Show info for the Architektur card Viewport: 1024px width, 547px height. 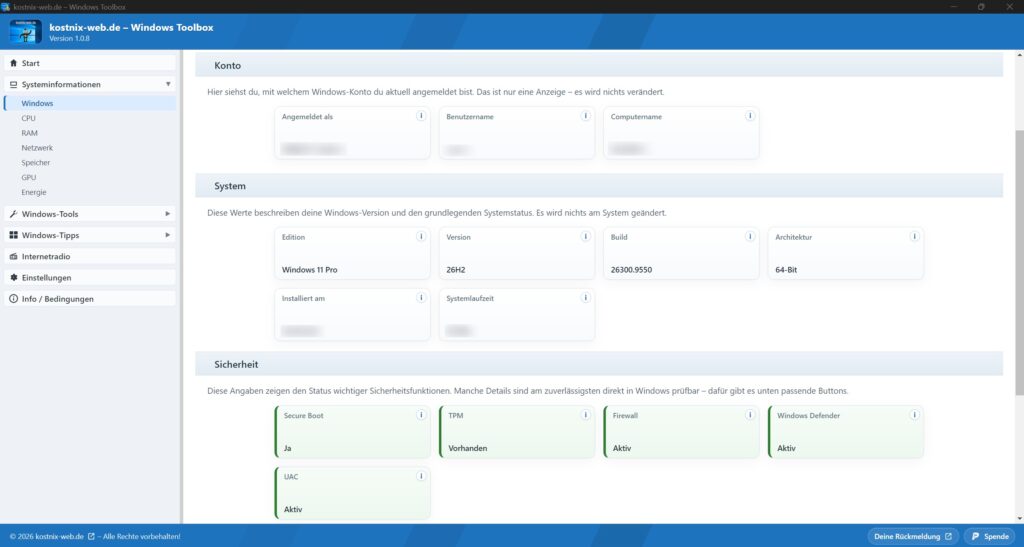pyautogui.click(x=915, y=236)
